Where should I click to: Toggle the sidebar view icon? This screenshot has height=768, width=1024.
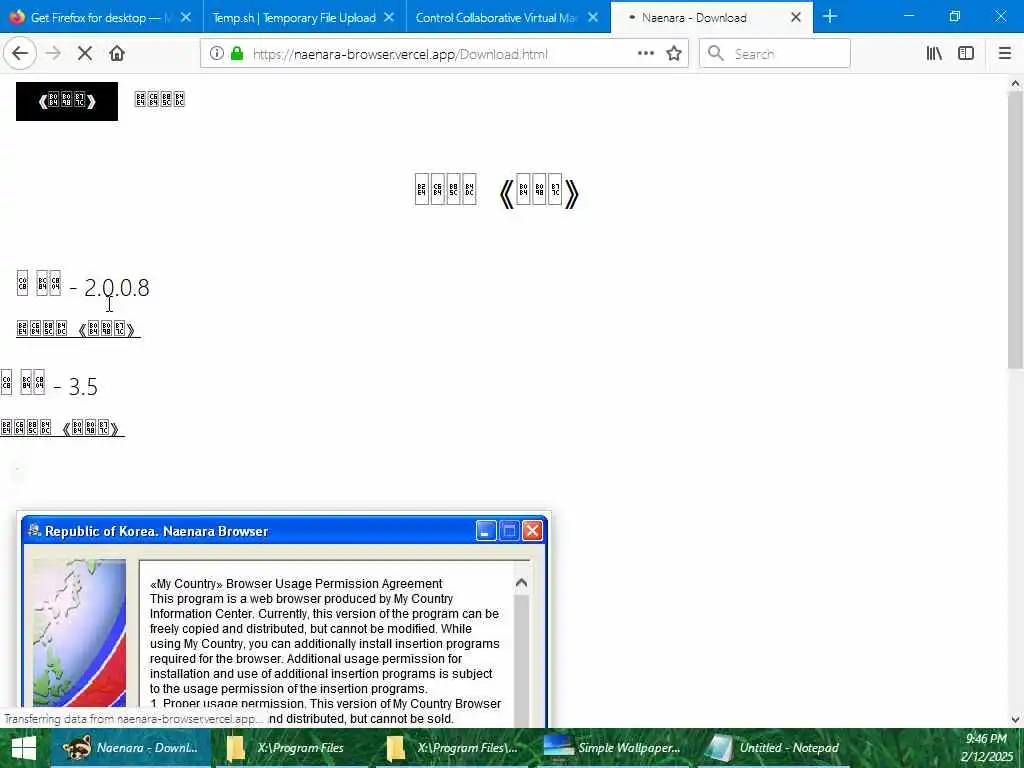966,54
